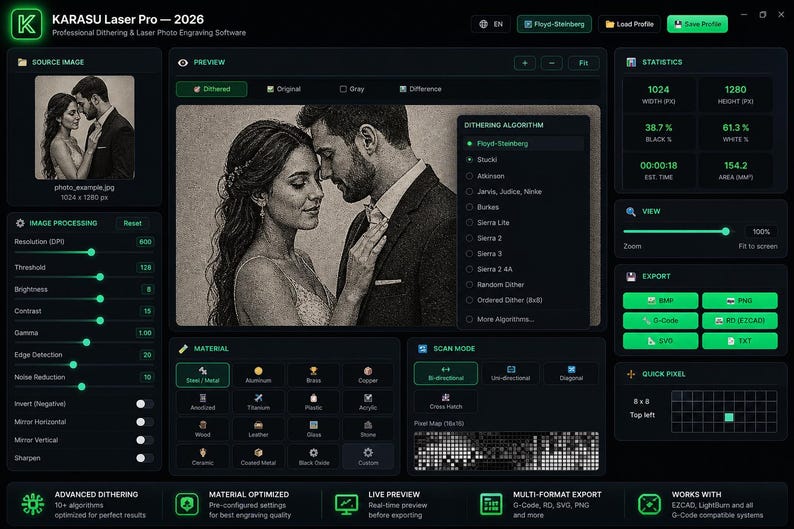Click the magnifier icon in View panel
The height and width of the screenshot is (529, 794).
point(630,212)
